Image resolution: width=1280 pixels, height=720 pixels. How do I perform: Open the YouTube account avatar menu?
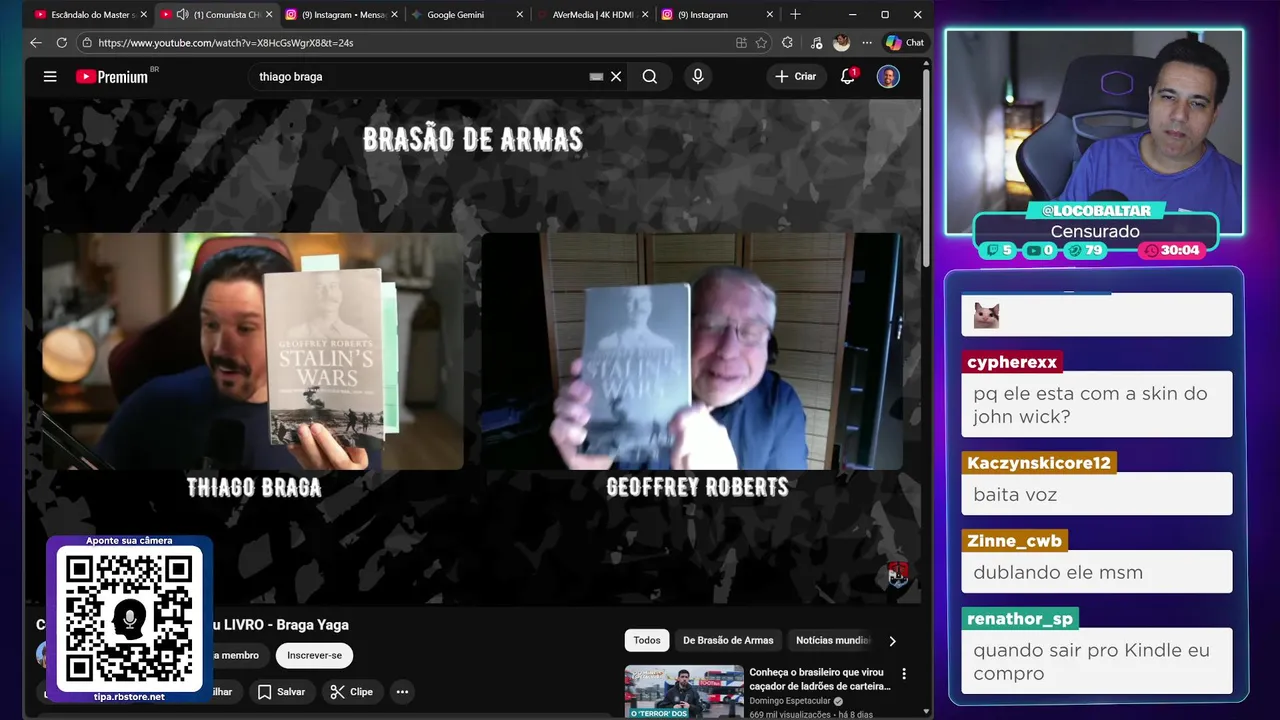click(888, 76)
